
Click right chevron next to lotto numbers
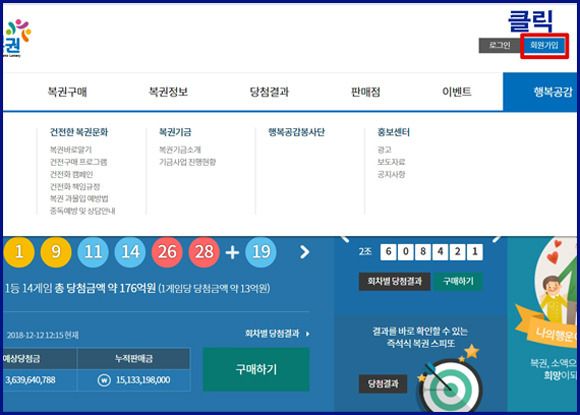[304, 252]
